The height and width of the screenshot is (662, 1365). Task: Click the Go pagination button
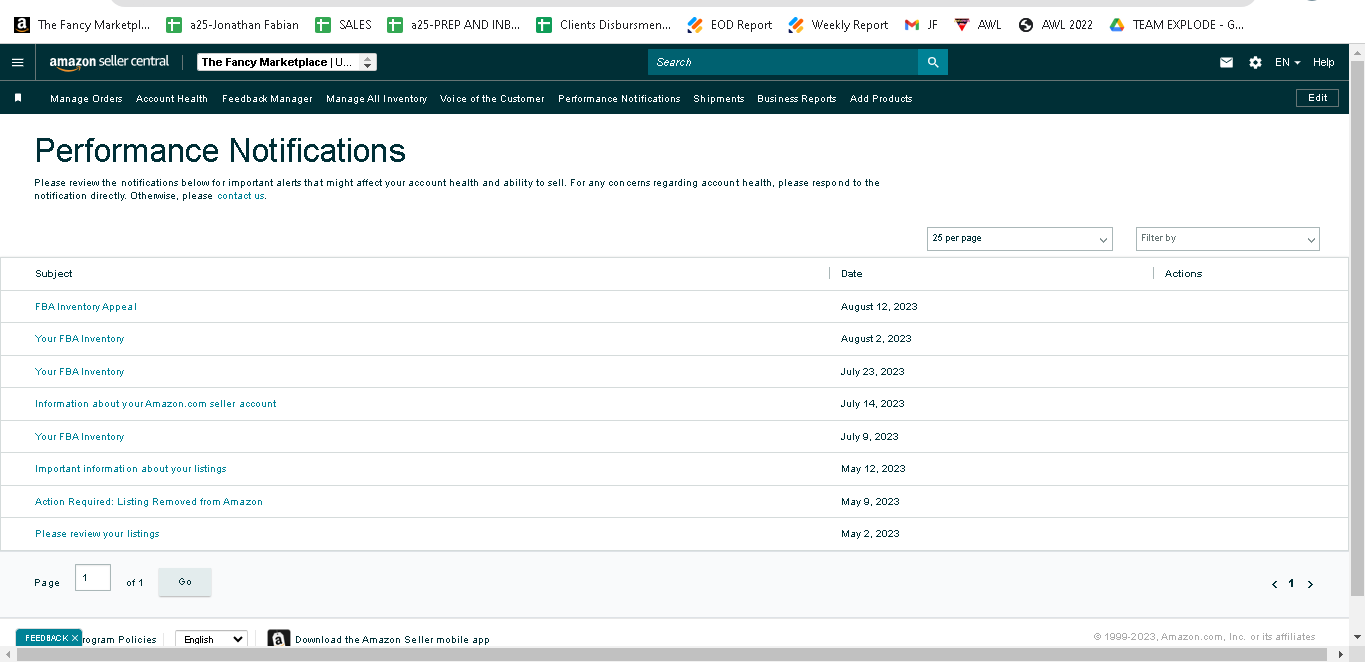pos(185,582)
